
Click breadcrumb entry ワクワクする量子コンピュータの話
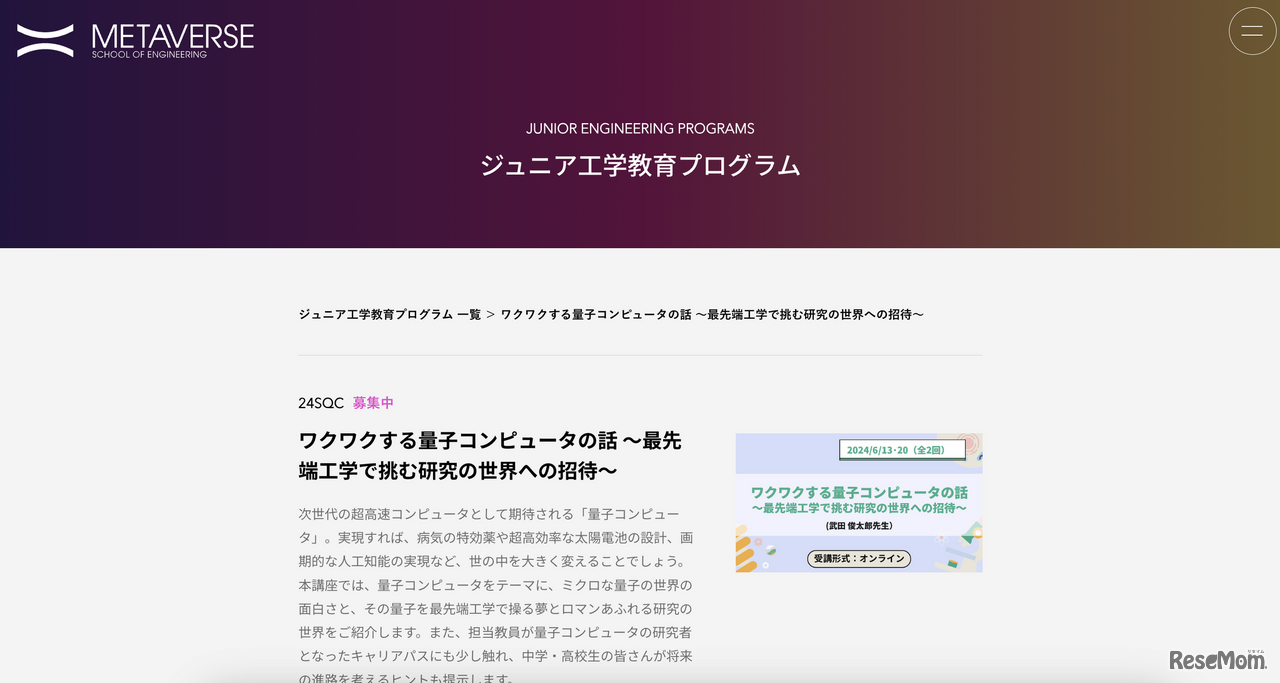pos(712,313)
